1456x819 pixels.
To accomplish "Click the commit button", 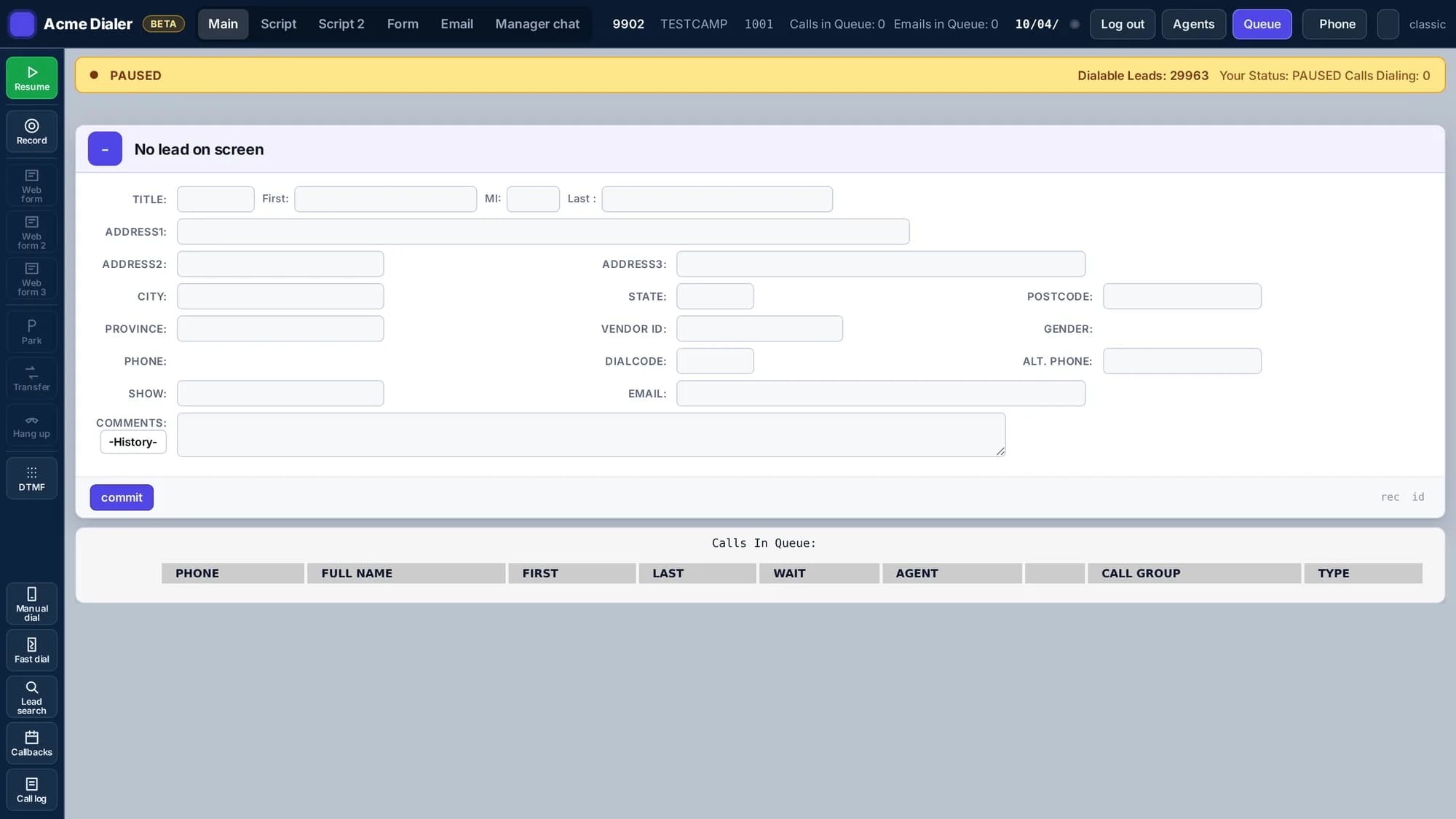I will 122,497.
